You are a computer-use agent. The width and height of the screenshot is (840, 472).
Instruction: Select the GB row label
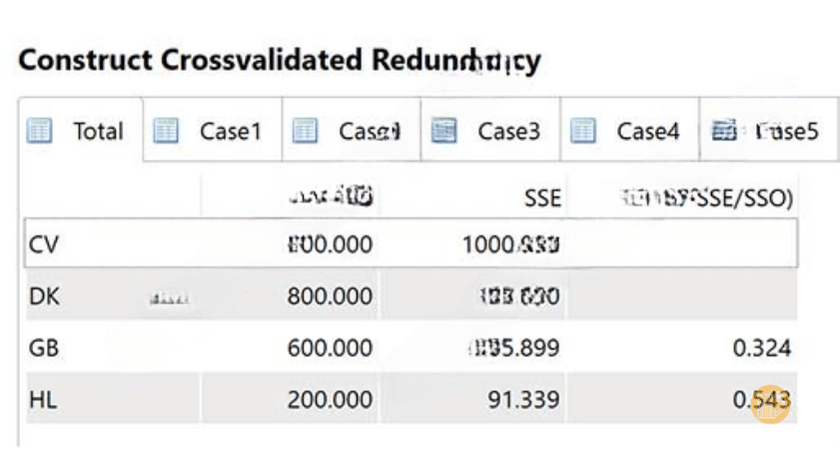[x=43, y=348]
